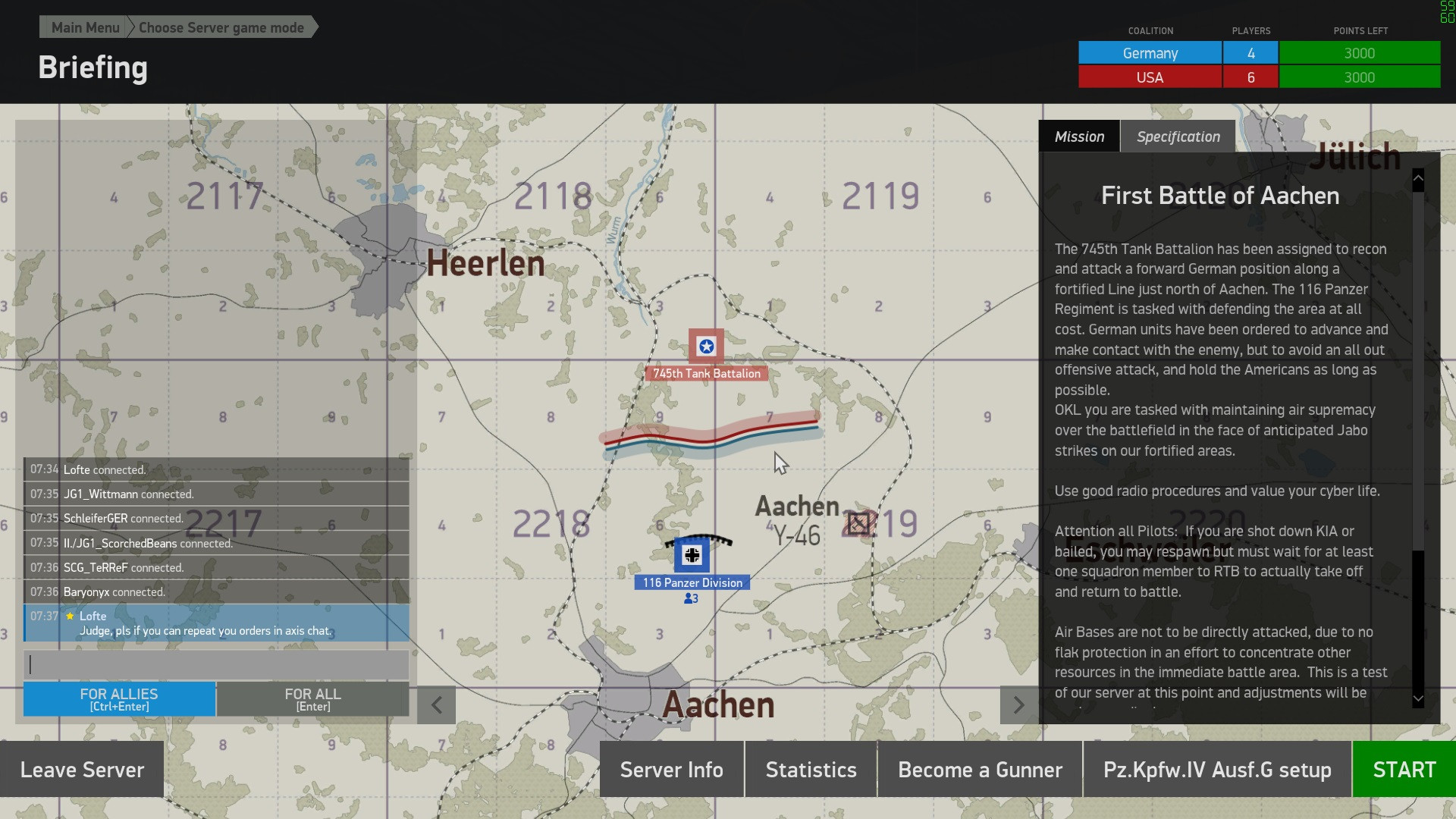
Task: Click chat line 'SchleiferGER connected.'
Action: point(216,518)
